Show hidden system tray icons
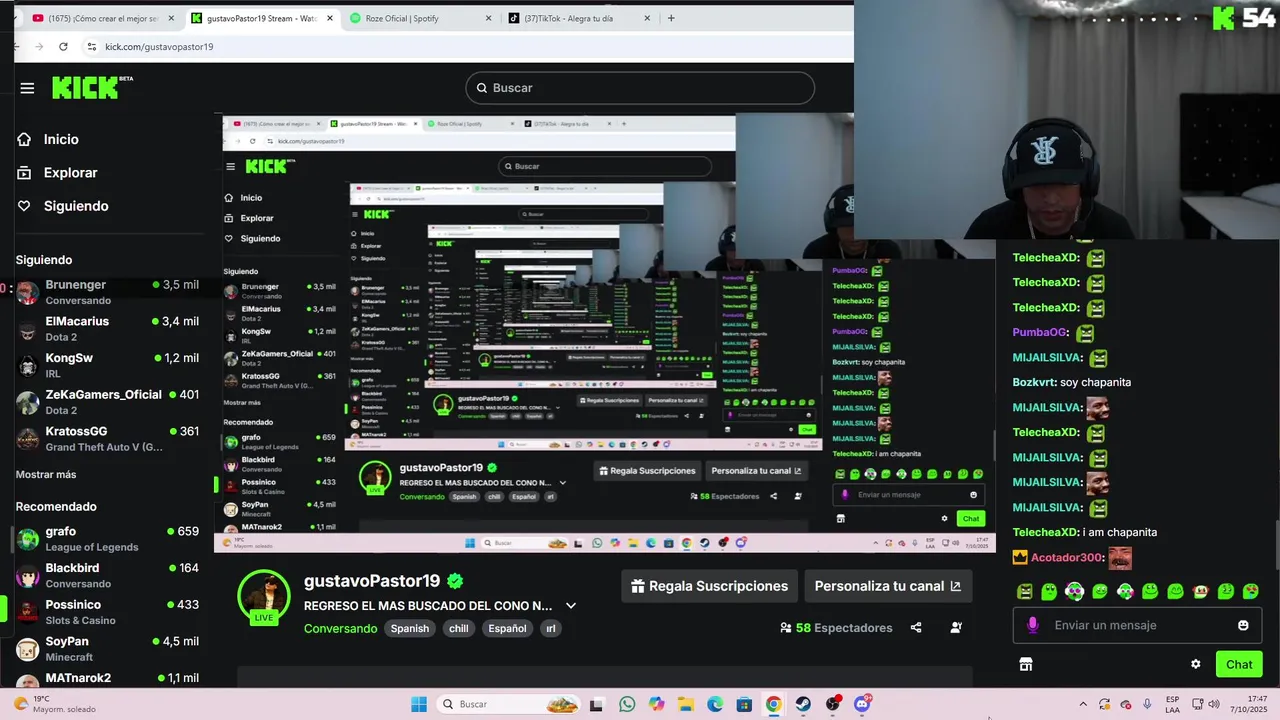This screenshot has height=720, width=1280. coord(1082,704)
